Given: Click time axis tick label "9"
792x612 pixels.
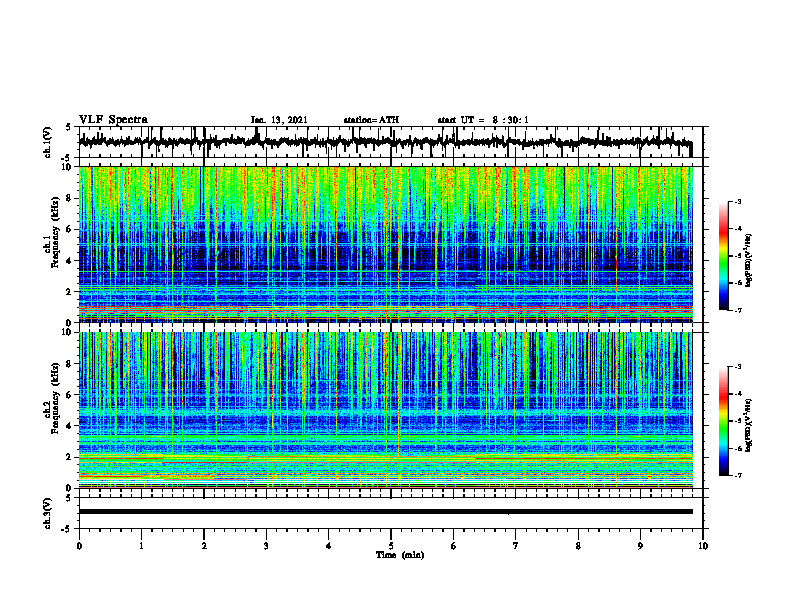Looking at the screenshot, I should point(640,546).
